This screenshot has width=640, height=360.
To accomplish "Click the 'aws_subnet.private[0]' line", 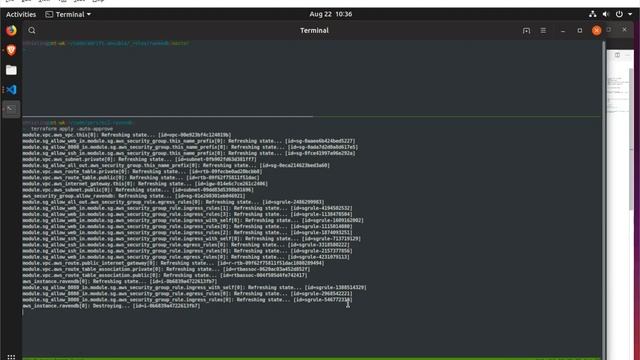I will pos(140,160).
